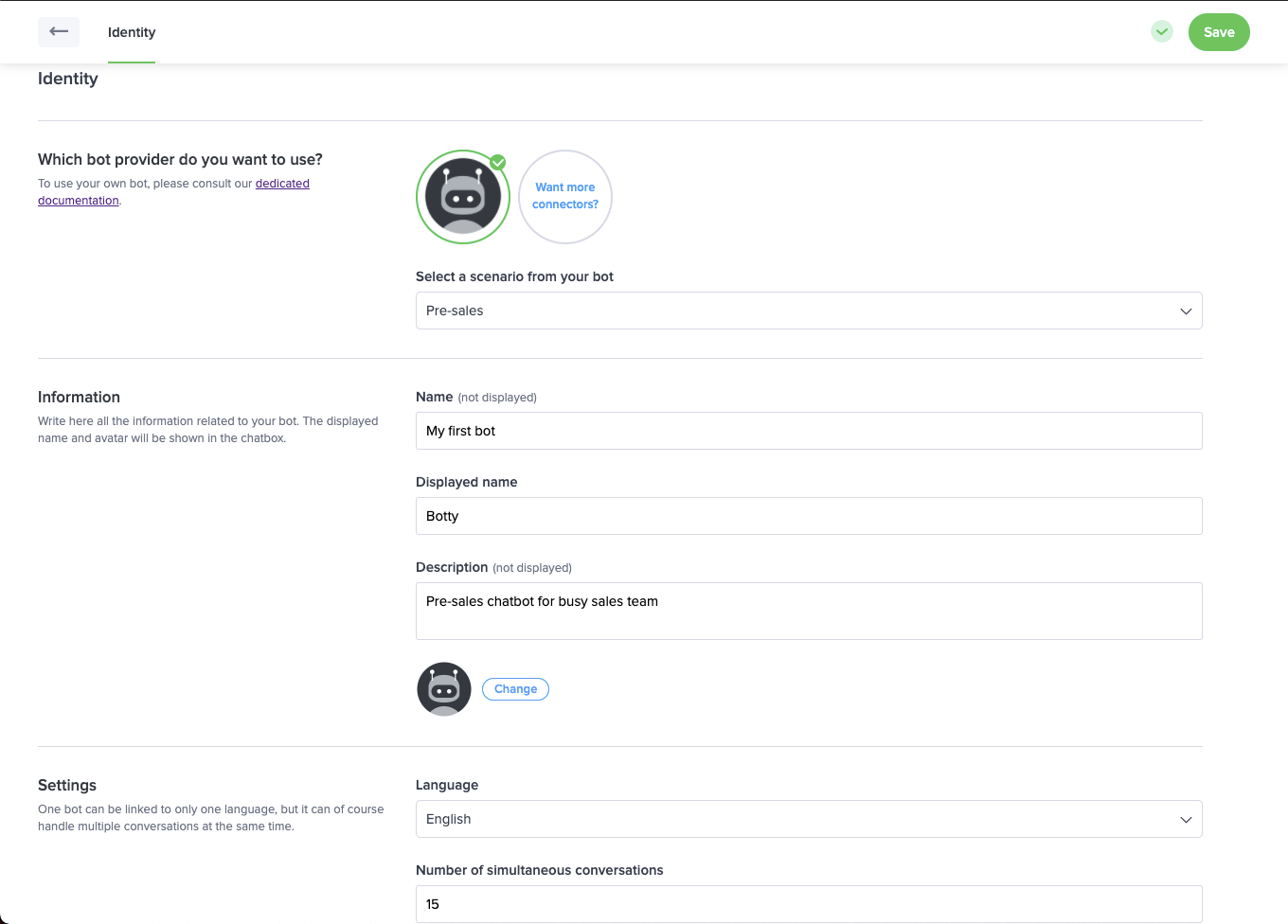This screenshot has height=924, width=1288.
Task: Expand the chevron arrow in the scenario selector
Action: (1186, 311)
